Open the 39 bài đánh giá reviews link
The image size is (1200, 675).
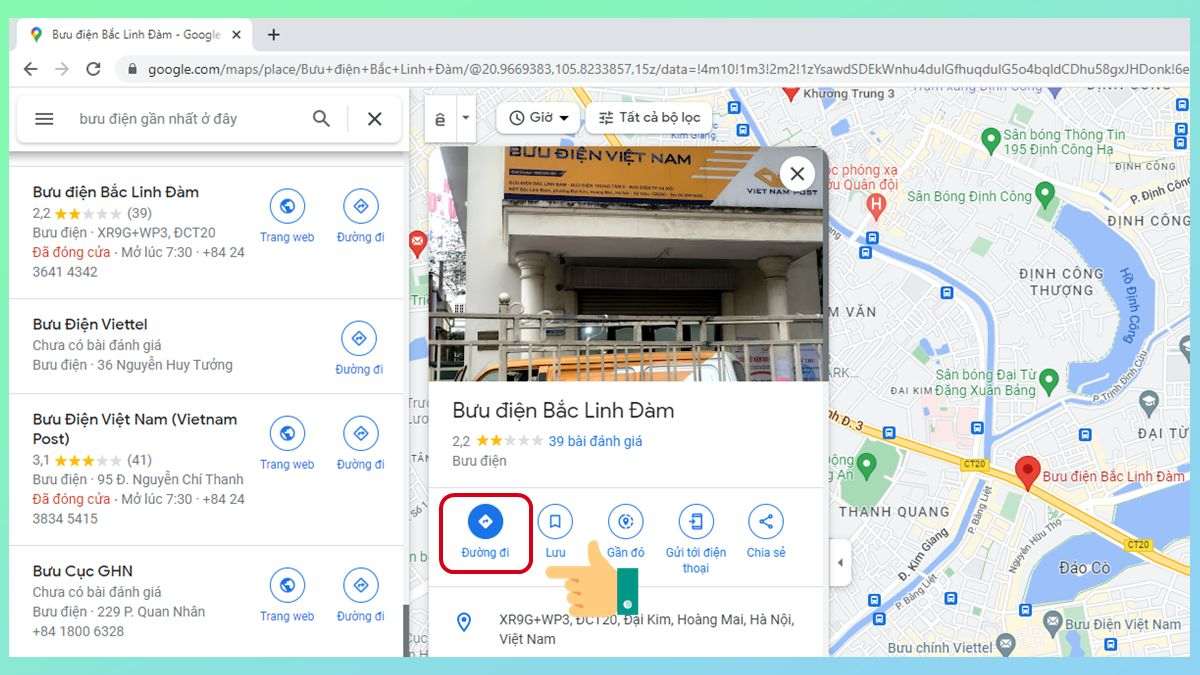(x=595, y=441)
